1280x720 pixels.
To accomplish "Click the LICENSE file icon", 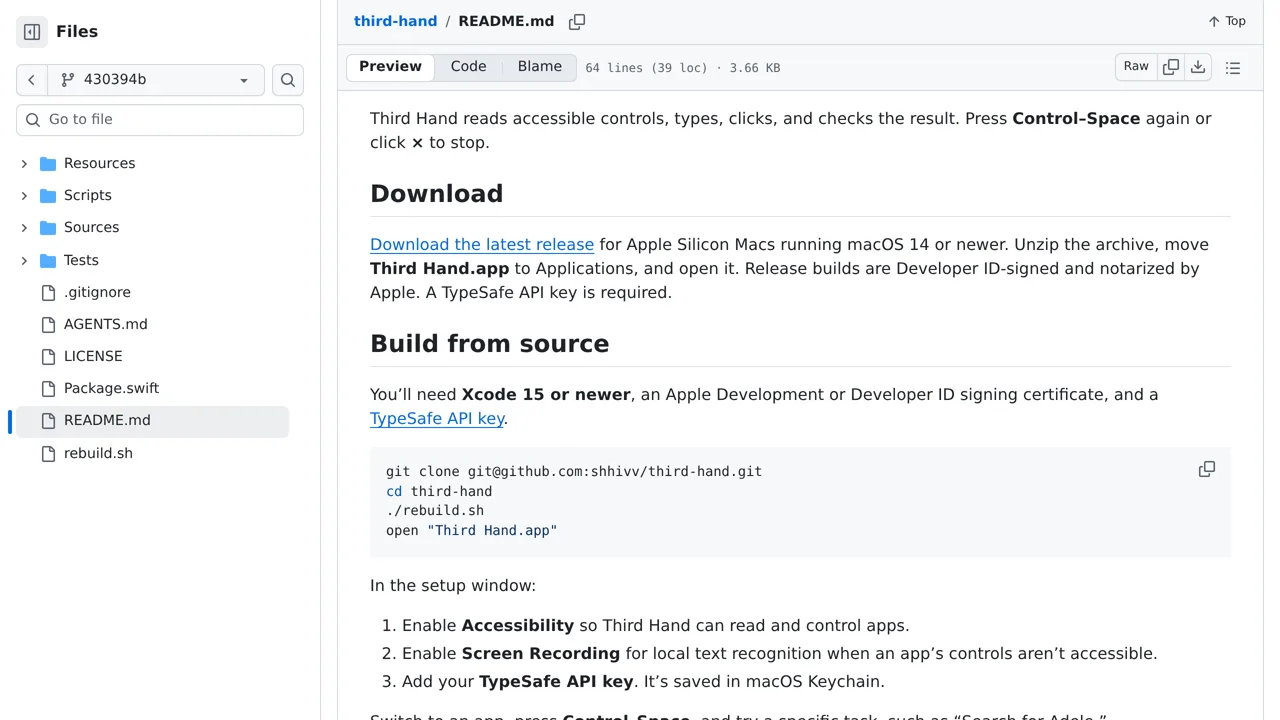I will tap(48, 357).
